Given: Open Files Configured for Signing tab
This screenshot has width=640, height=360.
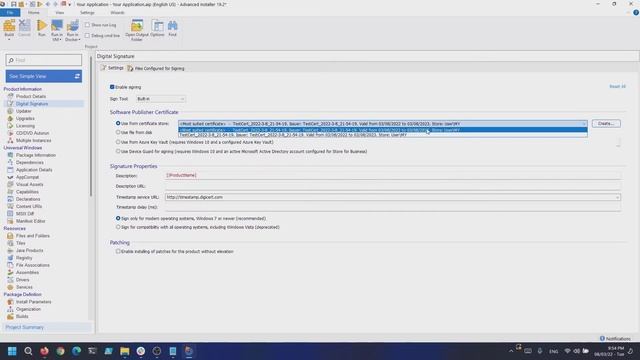Looking at the screenshot, I should (156, 69).
